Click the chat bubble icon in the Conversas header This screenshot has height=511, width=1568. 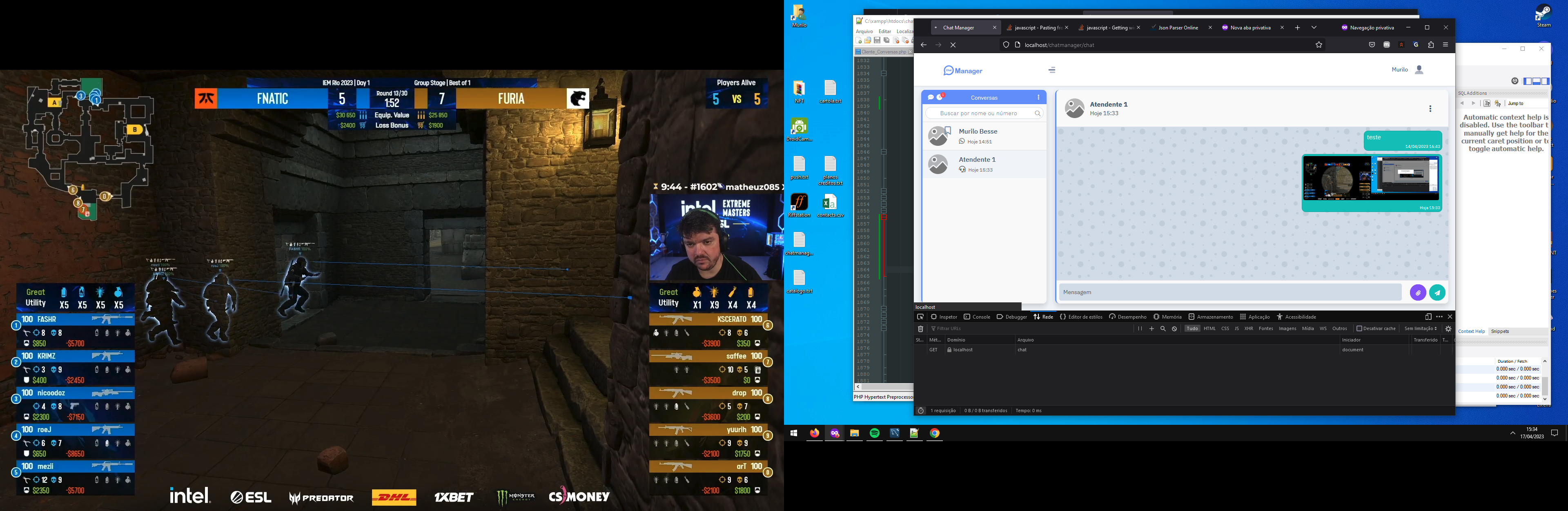931,98
